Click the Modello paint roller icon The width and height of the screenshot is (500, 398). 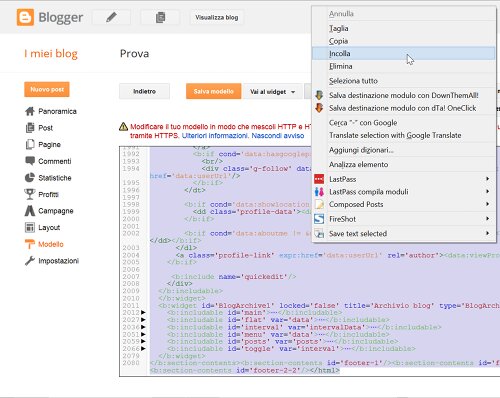pyautogui.click(x=30, y=244)
